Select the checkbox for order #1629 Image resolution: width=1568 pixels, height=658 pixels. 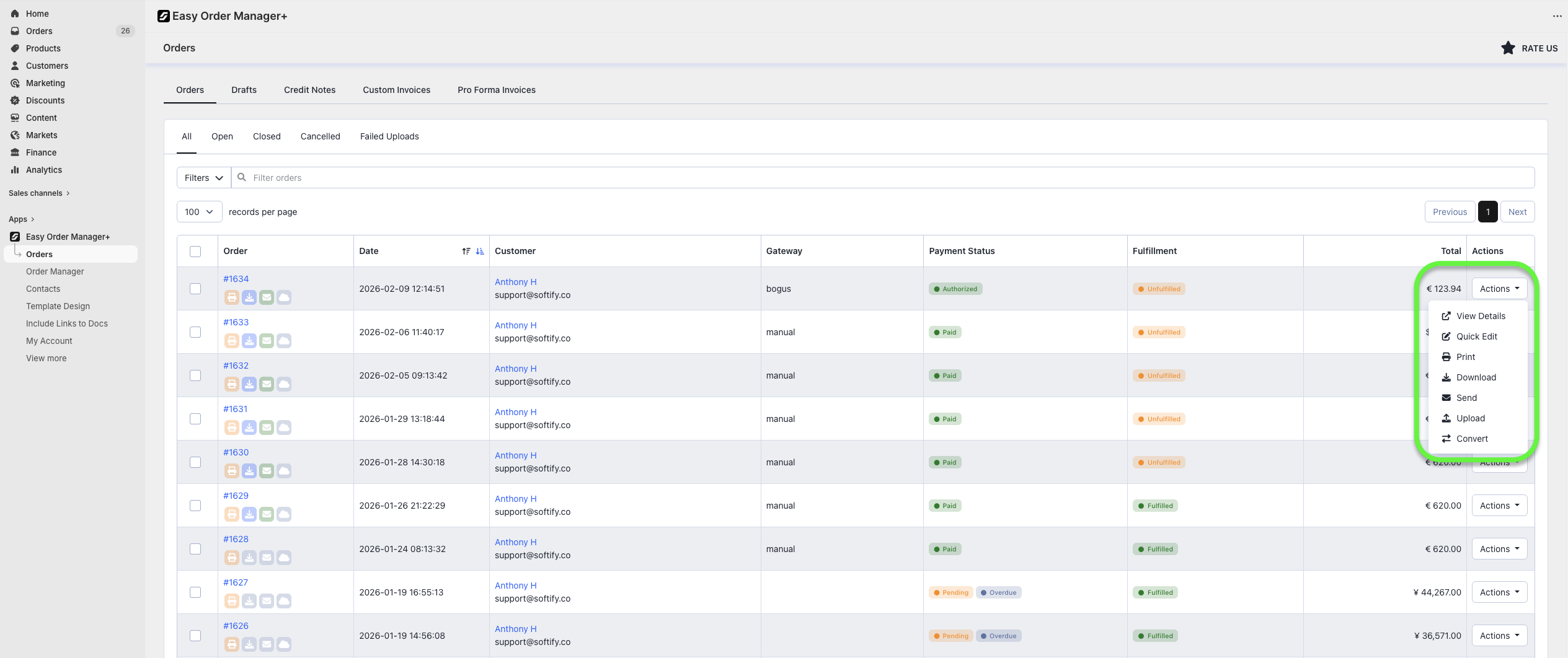tap(195, 506)
